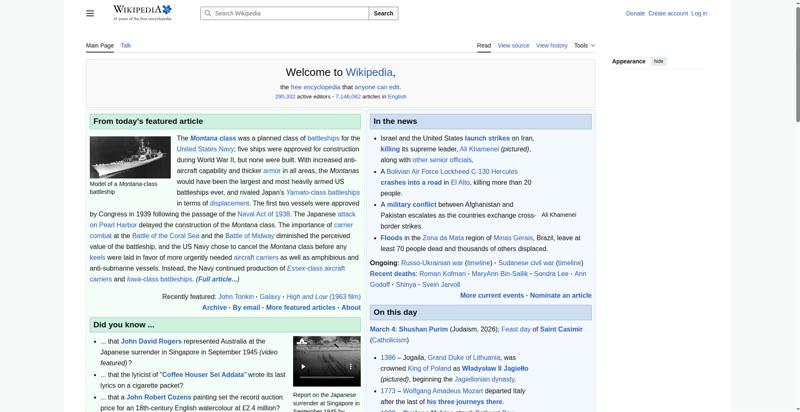This screenshot has height=412, width=800.
Task: Open the View history tab
Action: click(x=551, y=45)
